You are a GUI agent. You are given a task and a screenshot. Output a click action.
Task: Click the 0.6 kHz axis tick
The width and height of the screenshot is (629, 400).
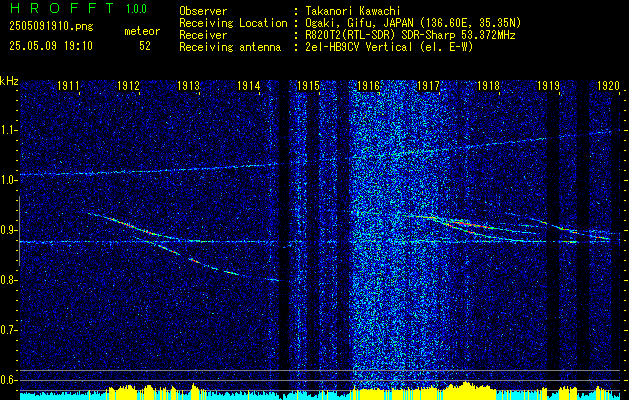pyautogui.click(x=8, y=380)
